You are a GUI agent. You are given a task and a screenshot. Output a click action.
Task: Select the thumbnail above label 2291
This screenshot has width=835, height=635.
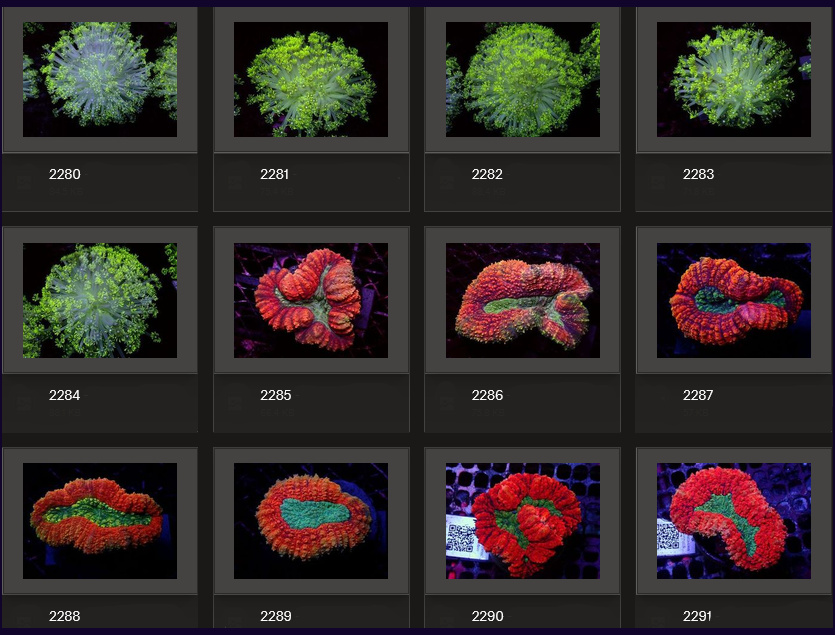[734, 521]
